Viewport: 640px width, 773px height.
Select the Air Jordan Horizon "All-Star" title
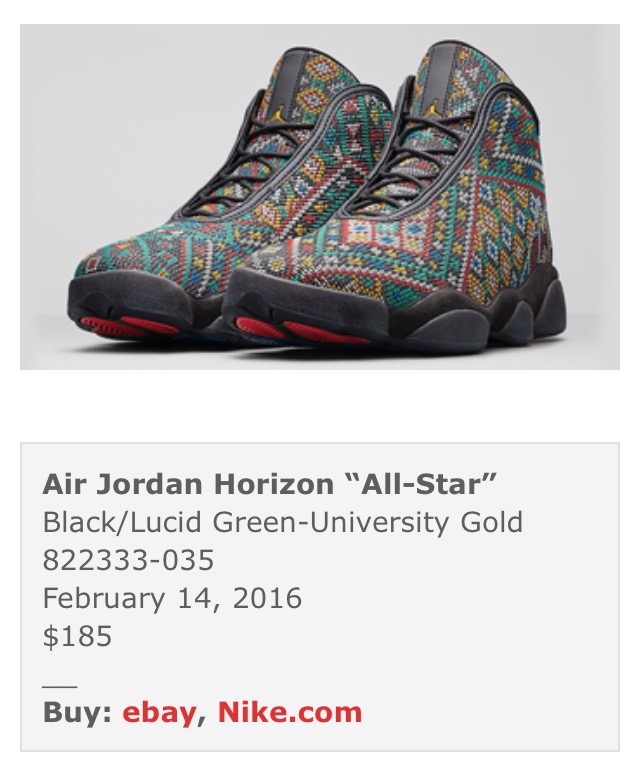pyautogui.click(x=269, y=484)
